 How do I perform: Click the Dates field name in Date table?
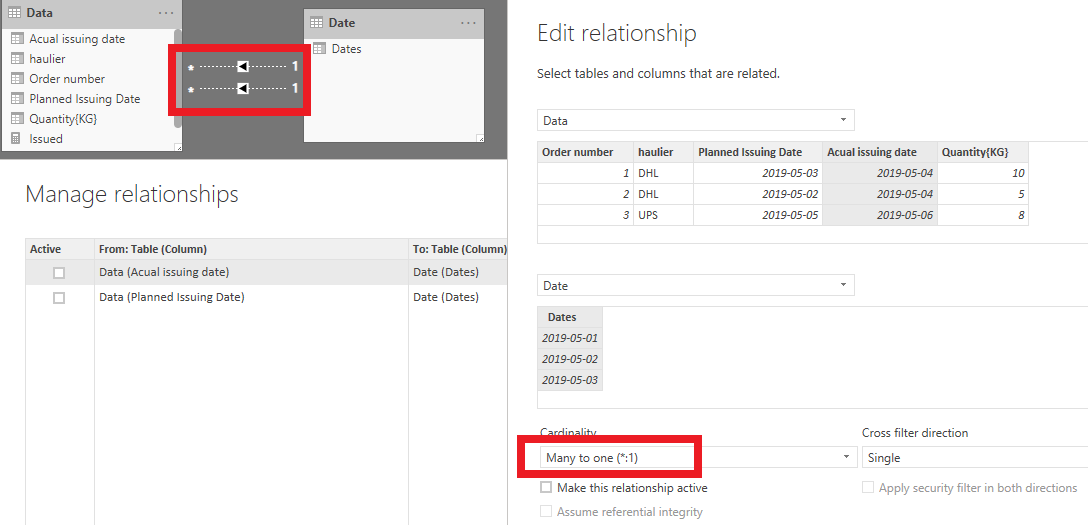click(x=346, y=49)
